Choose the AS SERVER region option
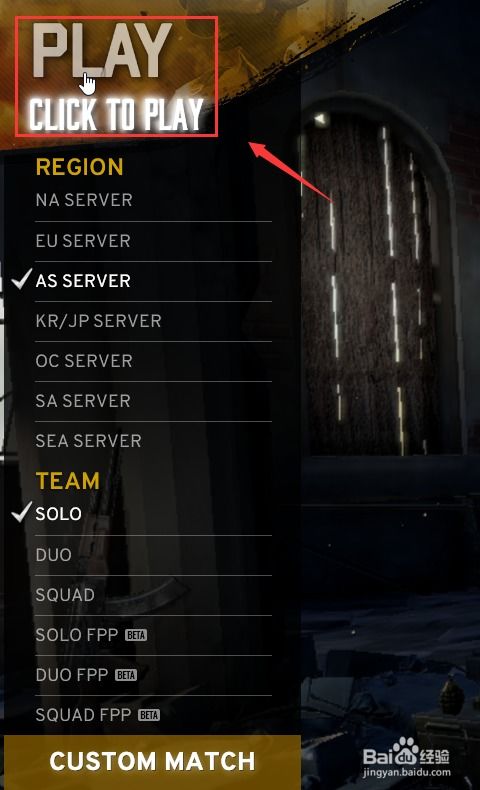The height and width of the screenshot is (790, 480). [x=153, y=281]
